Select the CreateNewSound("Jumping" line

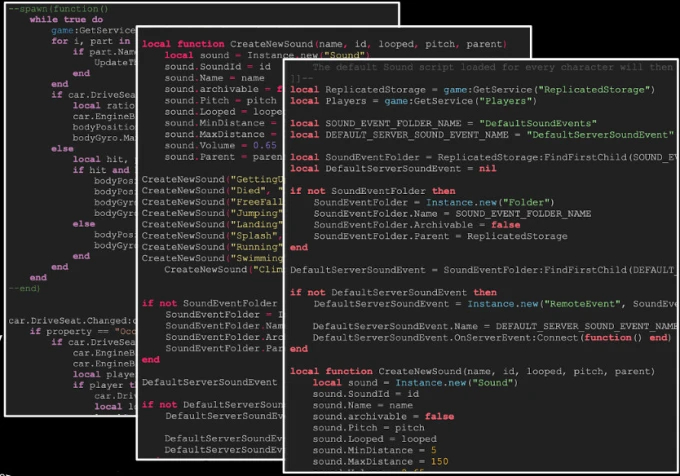tap(212, 213)
